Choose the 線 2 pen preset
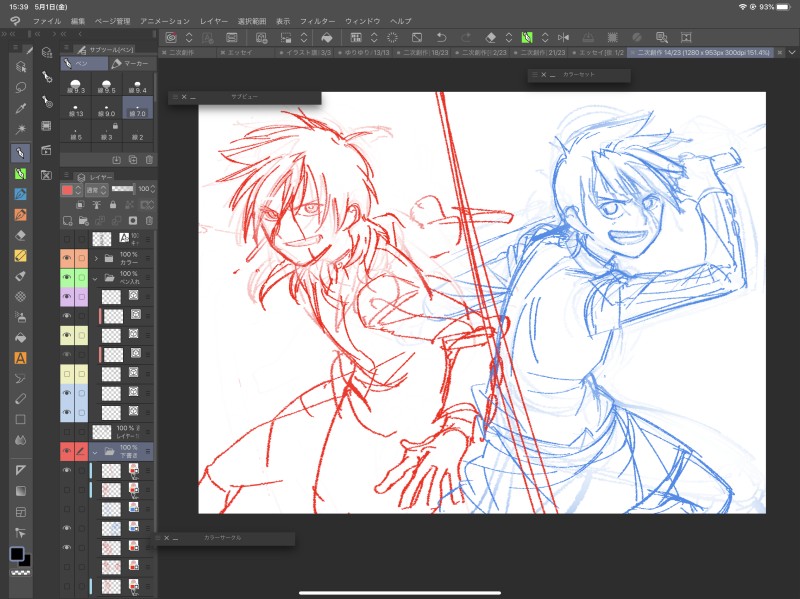Viewport: 800px width, 599px height. point(138,132)
